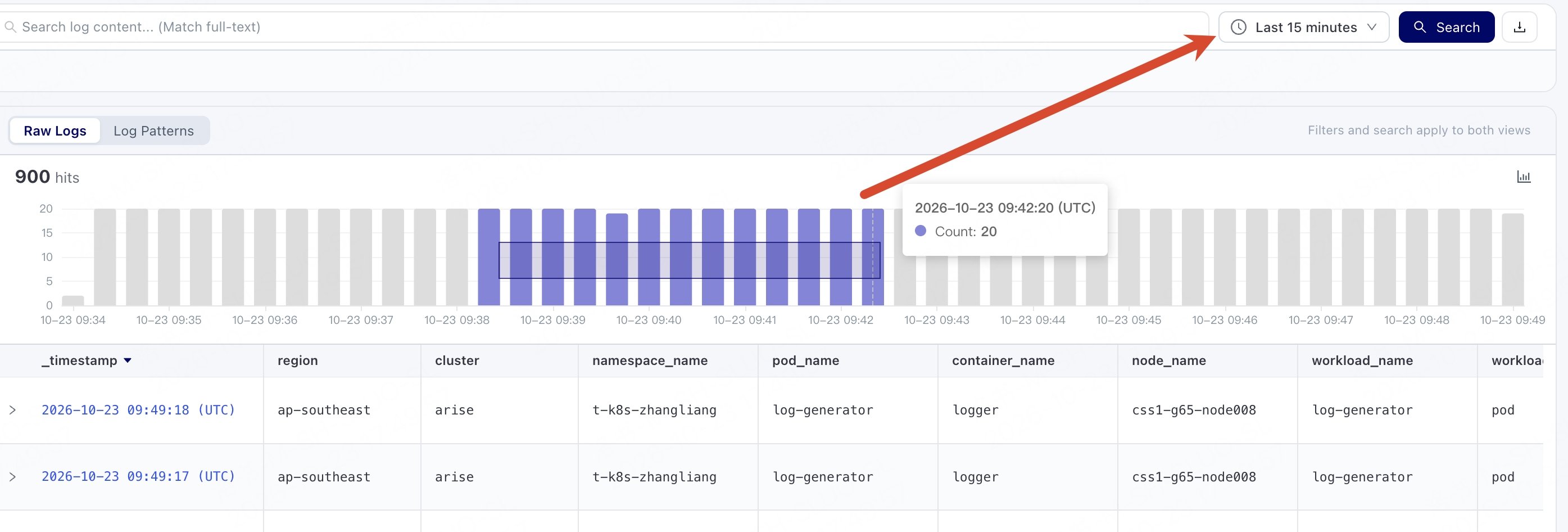
Task: Sort by the _timestamp column arrow
Action: (127, 361)
